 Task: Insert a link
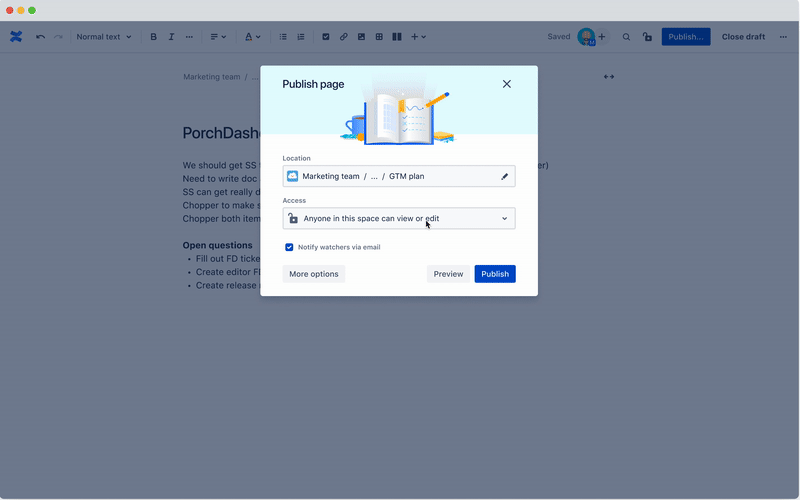click(343, 37)
